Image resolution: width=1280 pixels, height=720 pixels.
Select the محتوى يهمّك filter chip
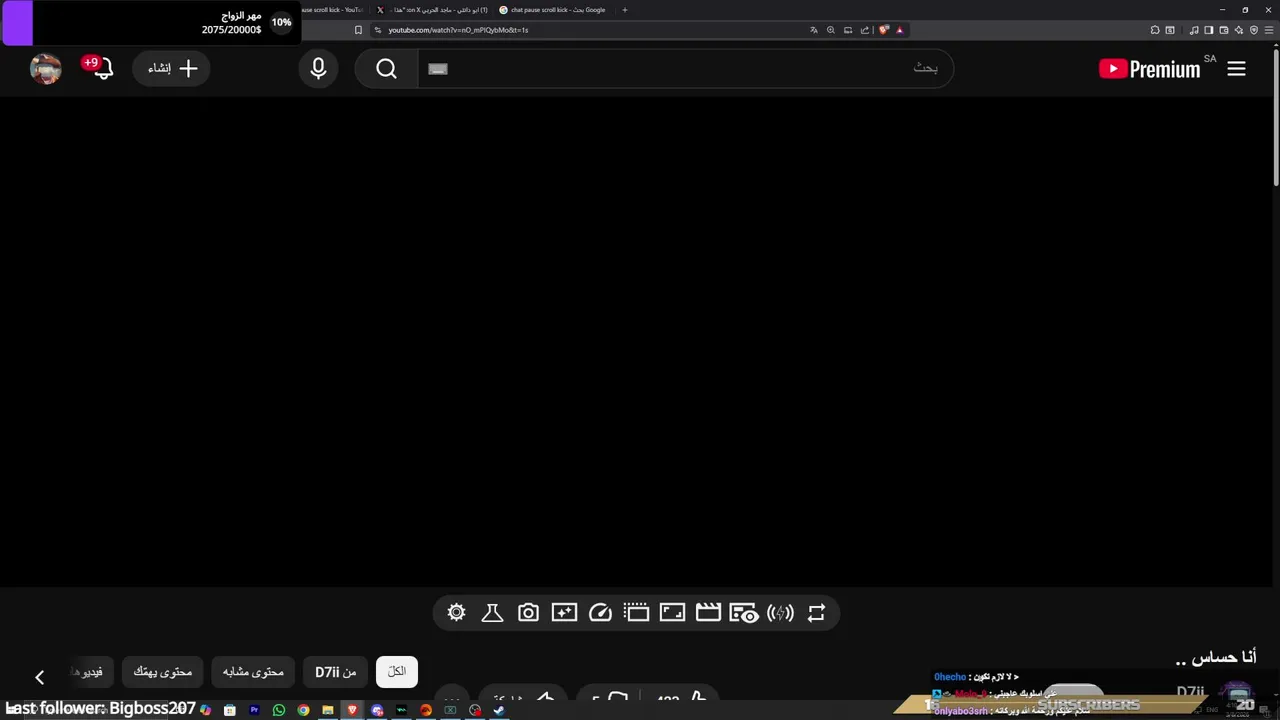[163, 672]
